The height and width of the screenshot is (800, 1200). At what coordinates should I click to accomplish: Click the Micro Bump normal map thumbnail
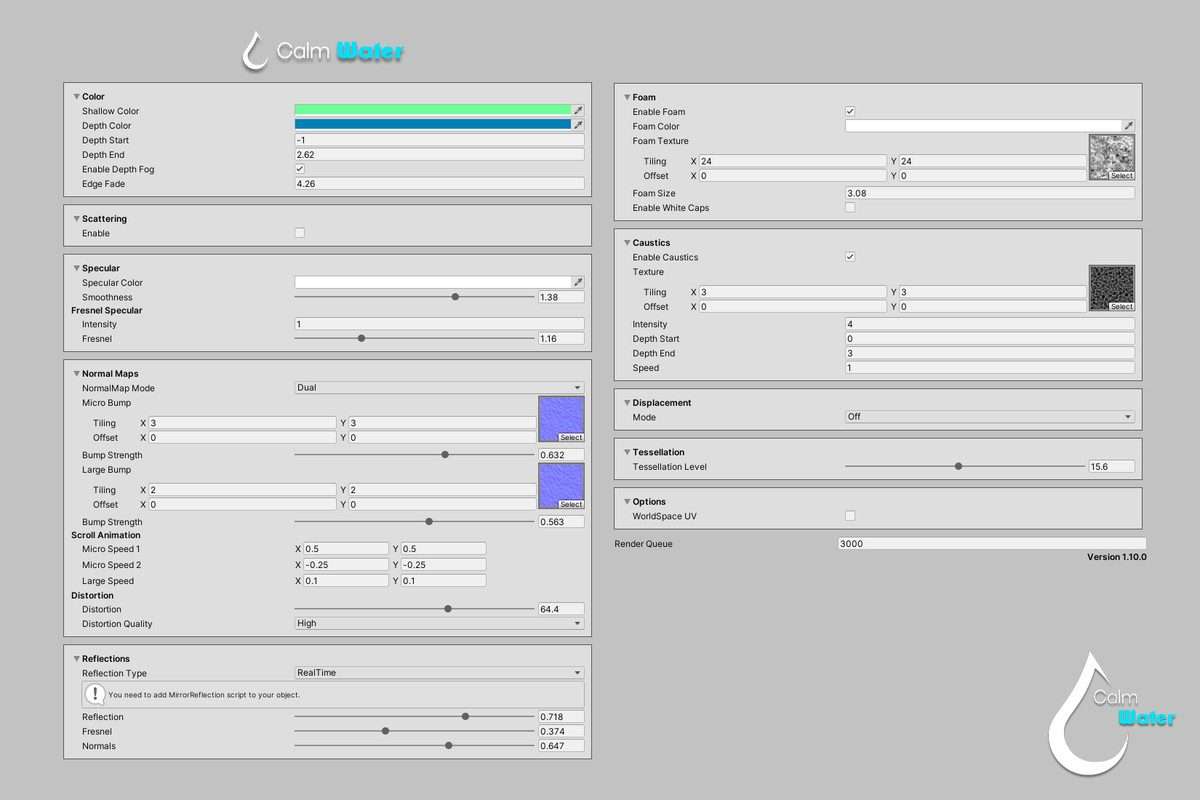tap(561, 419)
